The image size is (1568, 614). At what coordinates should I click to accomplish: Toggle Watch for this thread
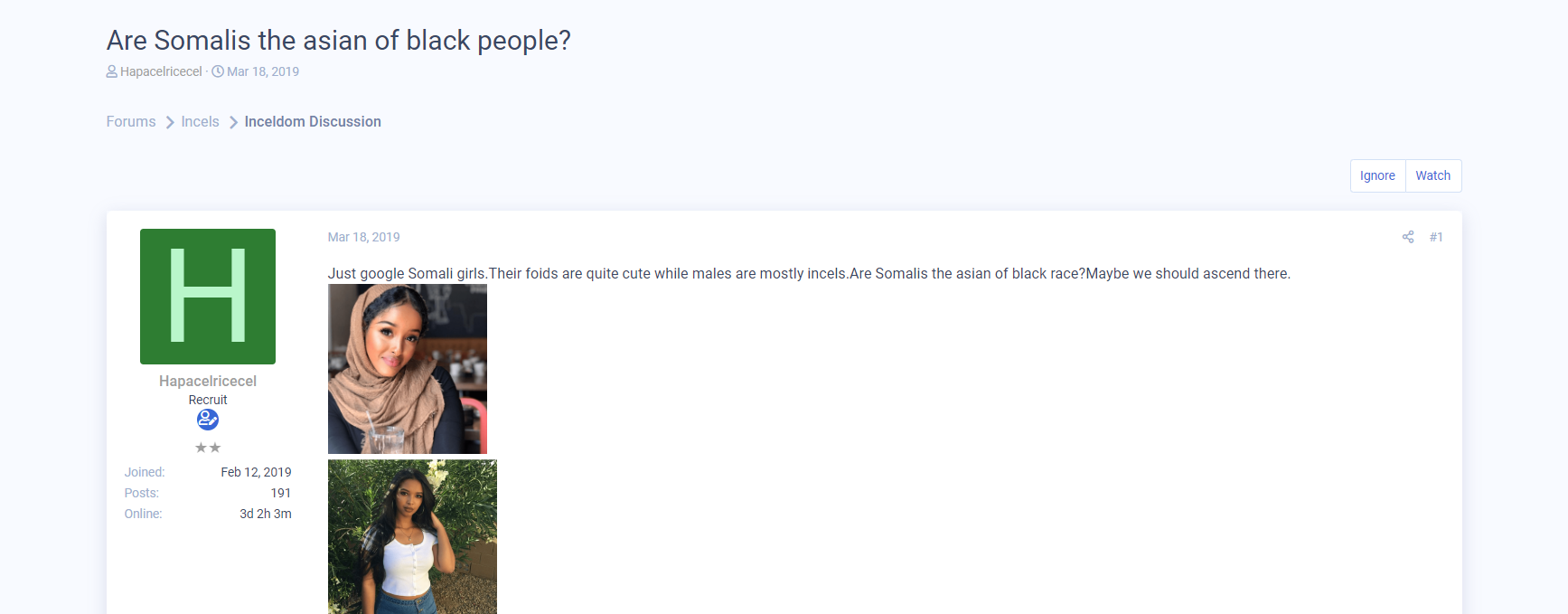tap(1433, 175)
